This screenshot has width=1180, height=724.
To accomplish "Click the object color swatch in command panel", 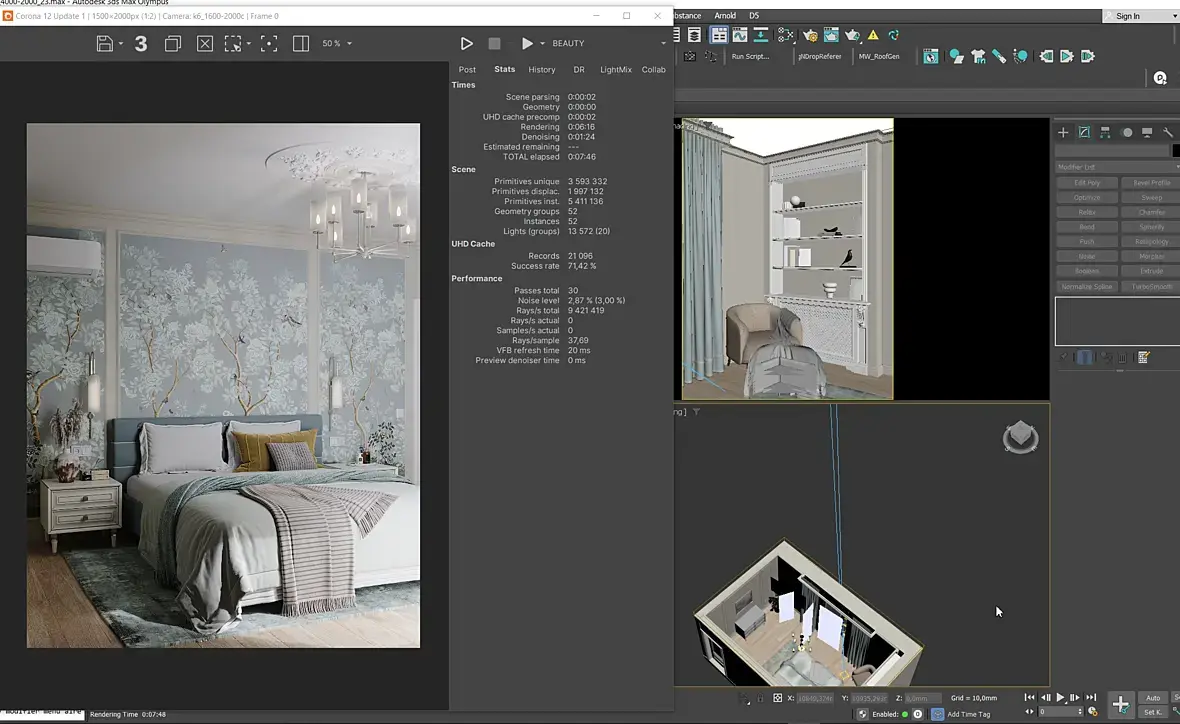I will (1176, 151).
